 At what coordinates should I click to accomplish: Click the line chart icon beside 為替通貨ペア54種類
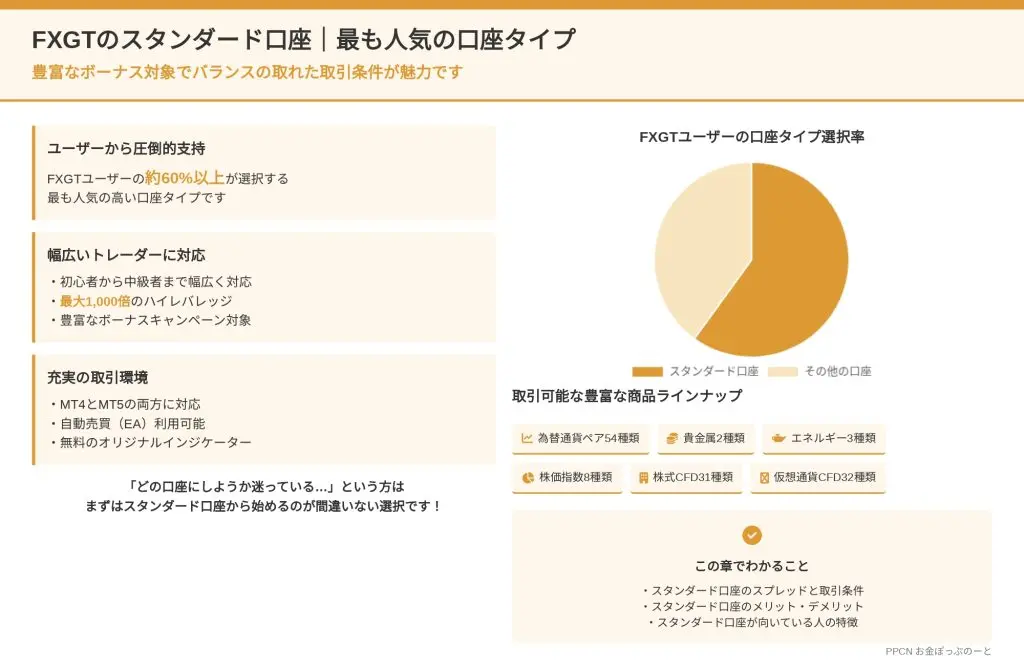(527, 438)
